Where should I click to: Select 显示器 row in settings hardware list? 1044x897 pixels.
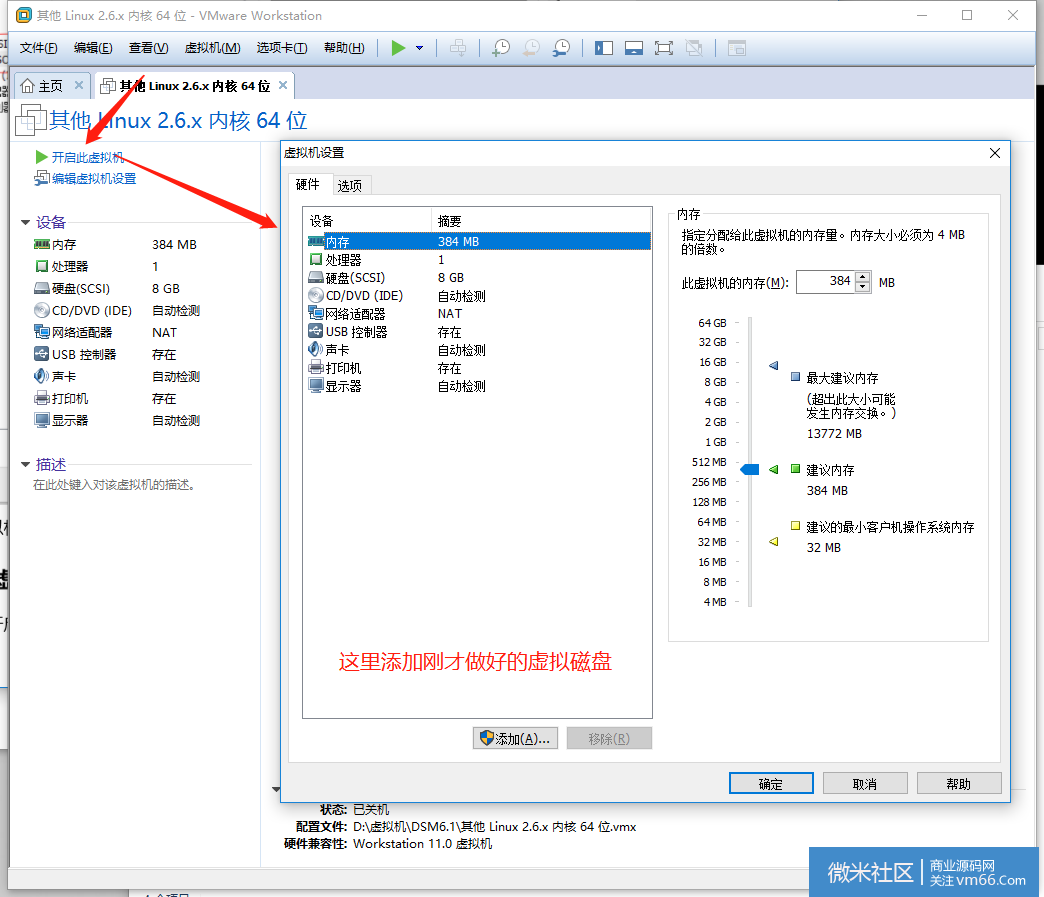(x=478, y=386)
